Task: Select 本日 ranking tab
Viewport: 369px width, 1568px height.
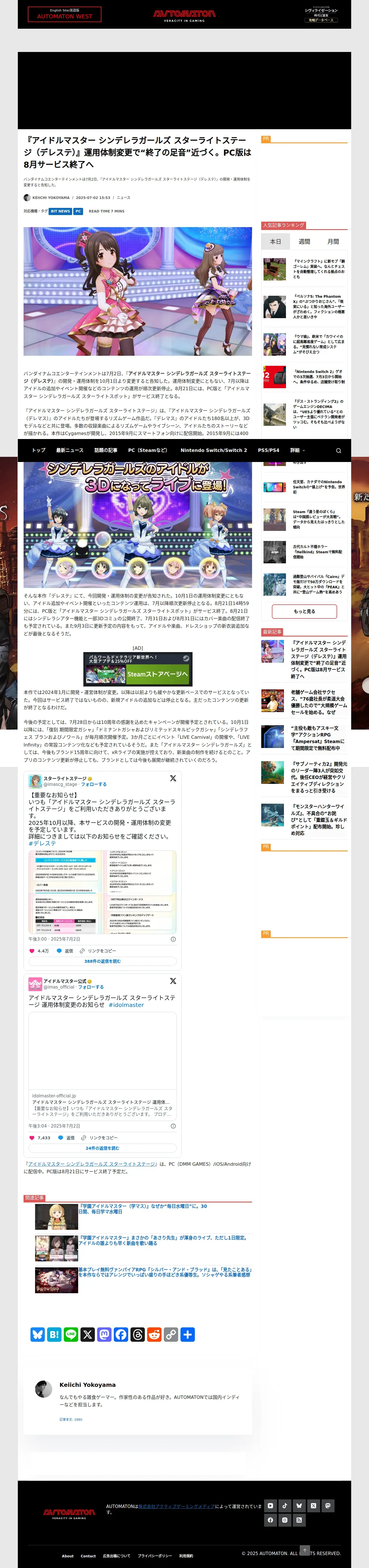Action: (x=275, y=242)
